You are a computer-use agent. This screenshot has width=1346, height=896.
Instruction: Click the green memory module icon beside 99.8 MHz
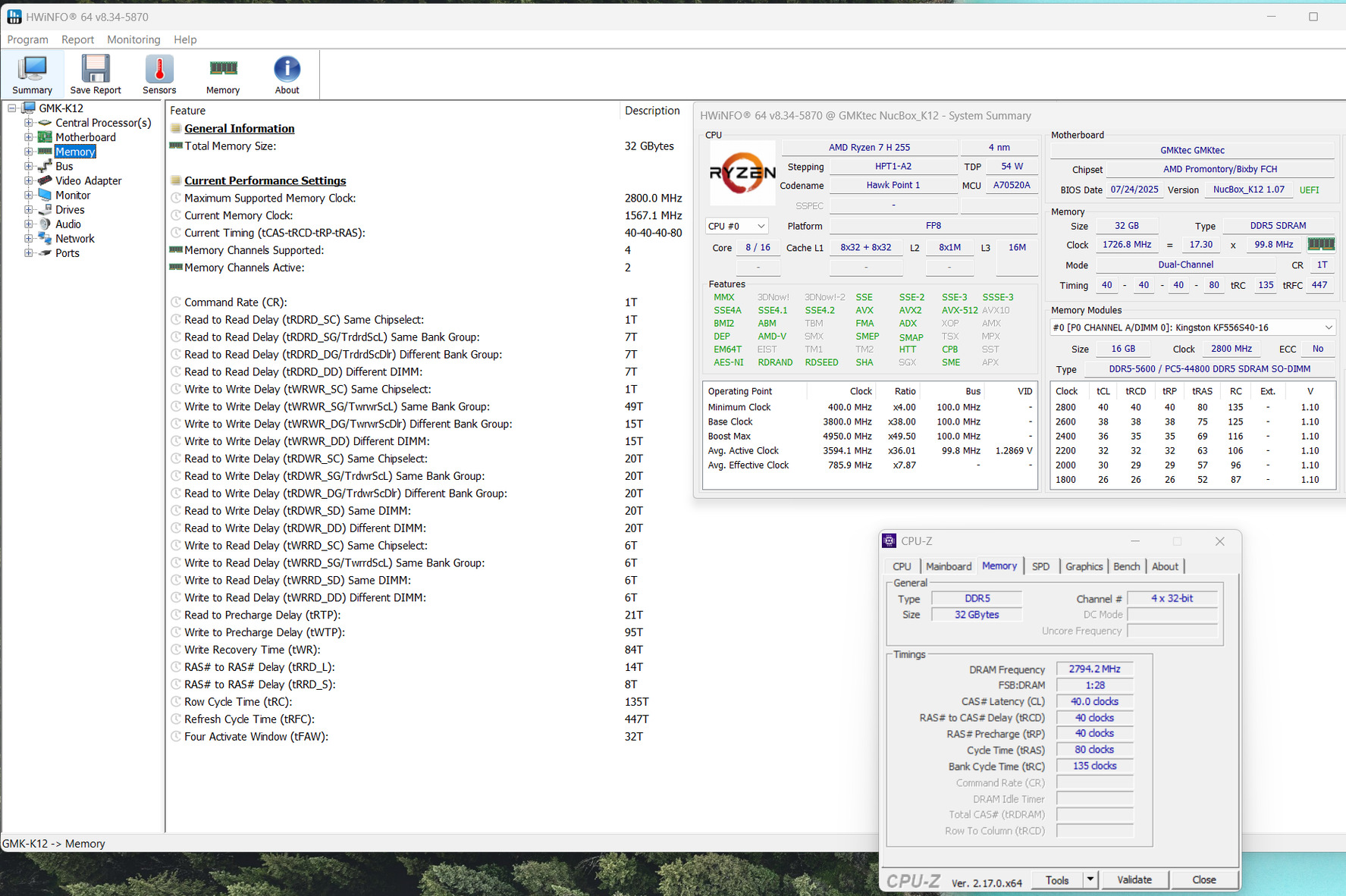coord(1321,244)
